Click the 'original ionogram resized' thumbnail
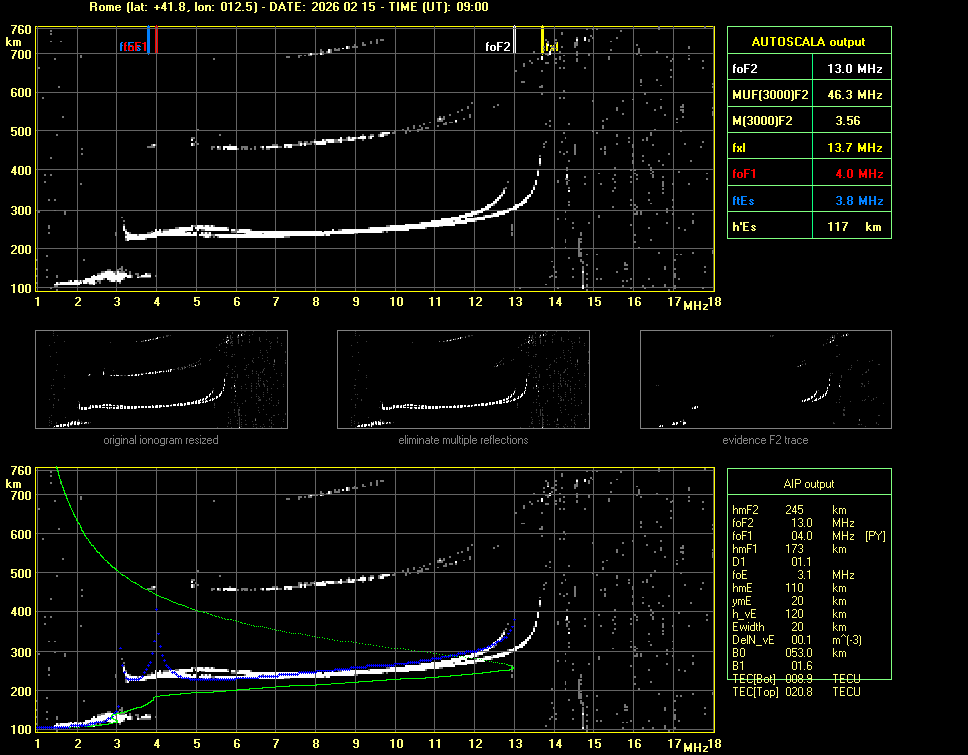Screen dimensions: 968x755 (x=161, y=380)
